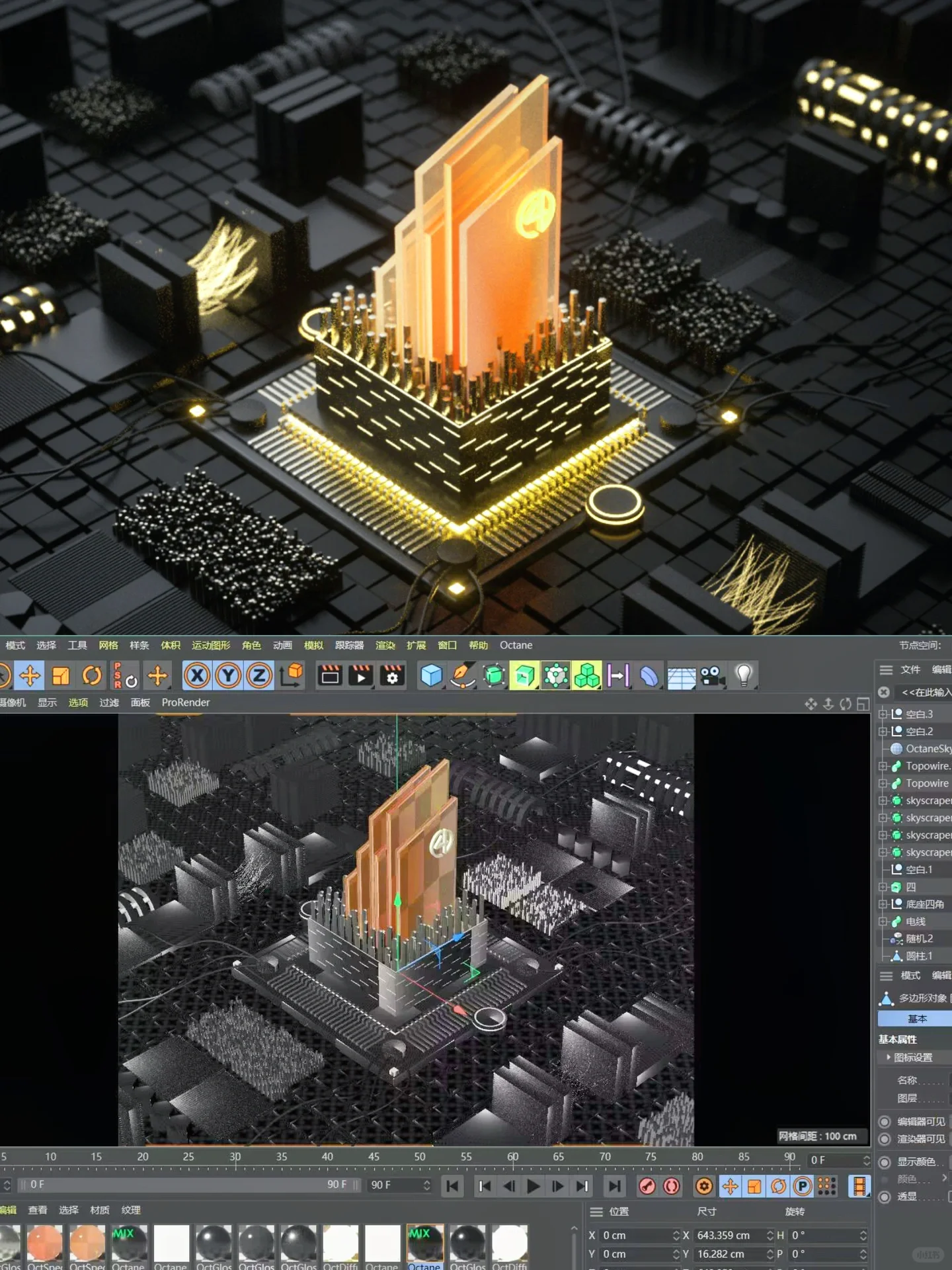
Task: Select the Move tool in top toolbar
Action: click(x=30, y=675)
